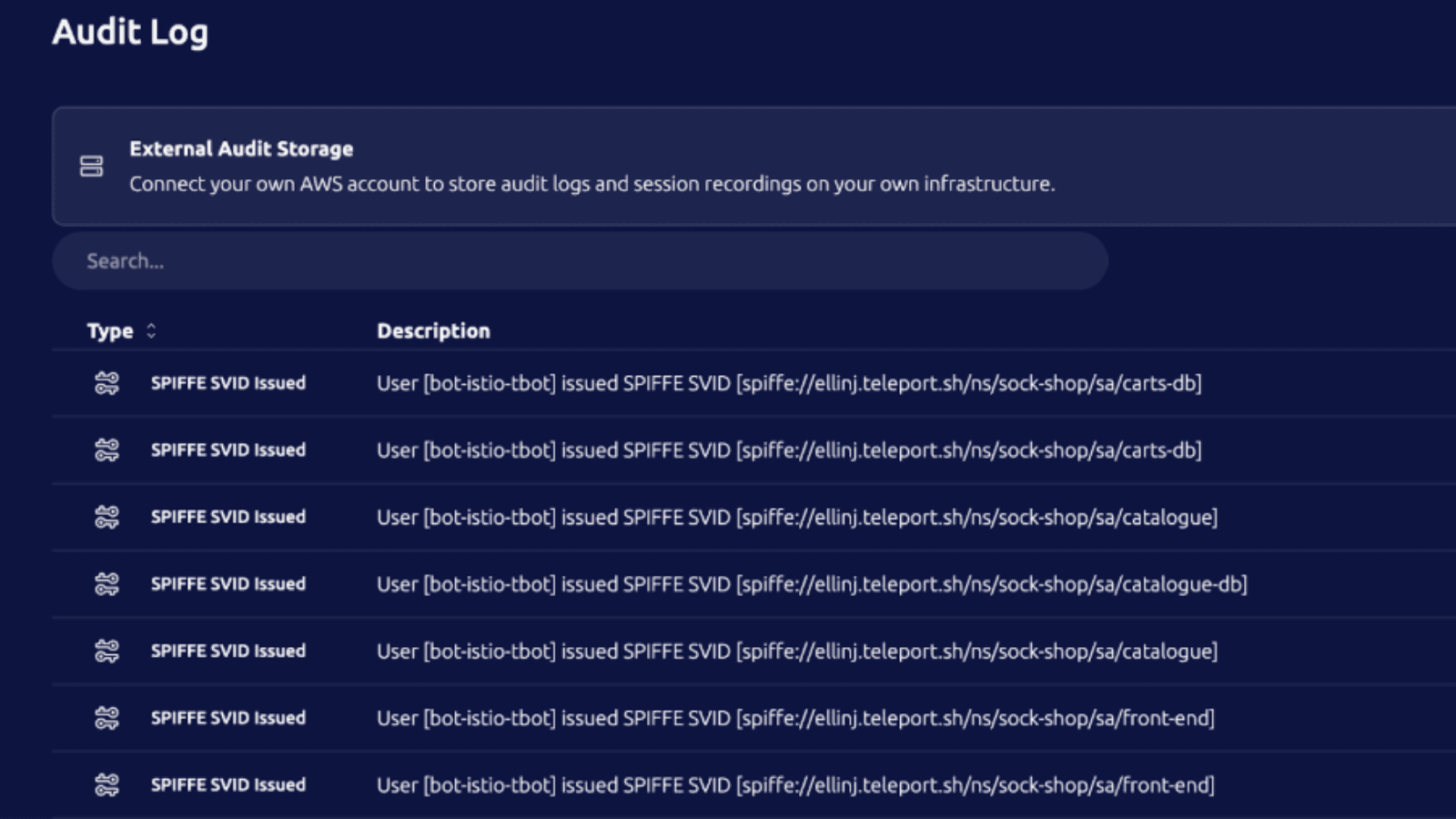Open the External Audit Storage banner title

[x=241, y=149]
